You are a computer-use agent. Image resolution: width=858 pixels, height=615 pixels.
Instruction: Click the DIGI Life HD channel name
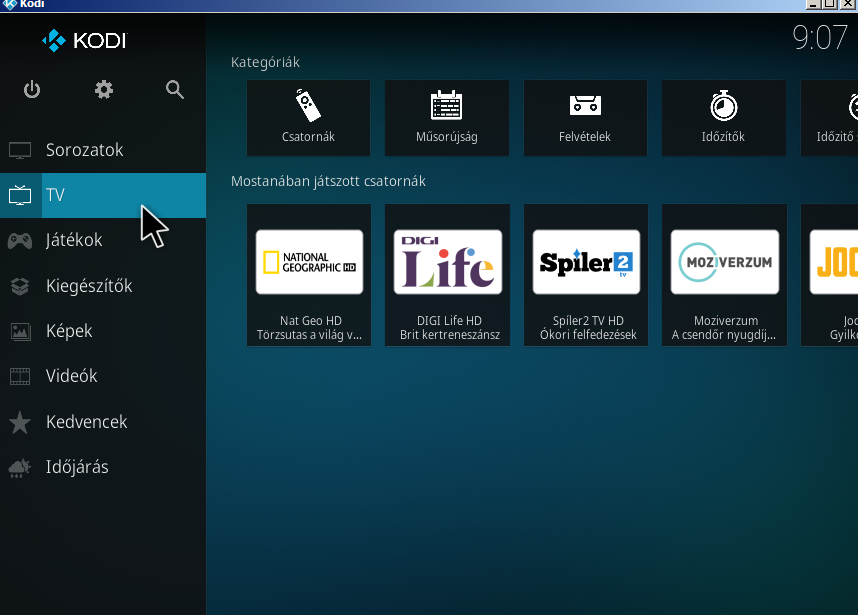(x=449, y=321)
